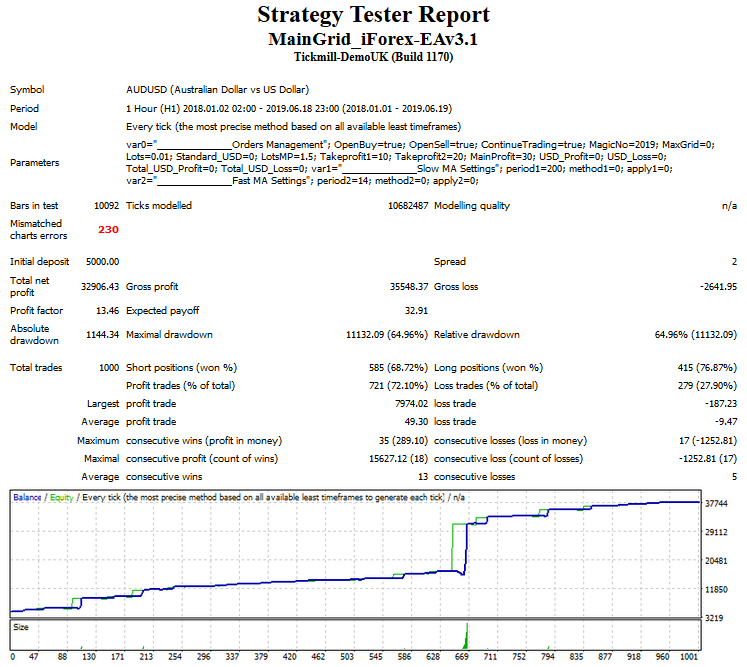Click the Tickmill-DemoUK build text
The width and height of the screenshot is (747, 667).
pyautogui.click(x=373, y=58)
